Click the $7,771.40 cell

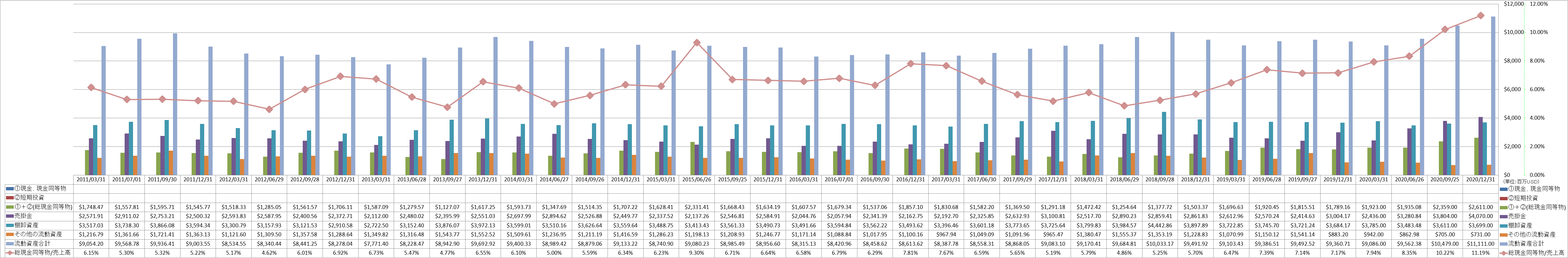pyautogui.click(x=376, y=243)
